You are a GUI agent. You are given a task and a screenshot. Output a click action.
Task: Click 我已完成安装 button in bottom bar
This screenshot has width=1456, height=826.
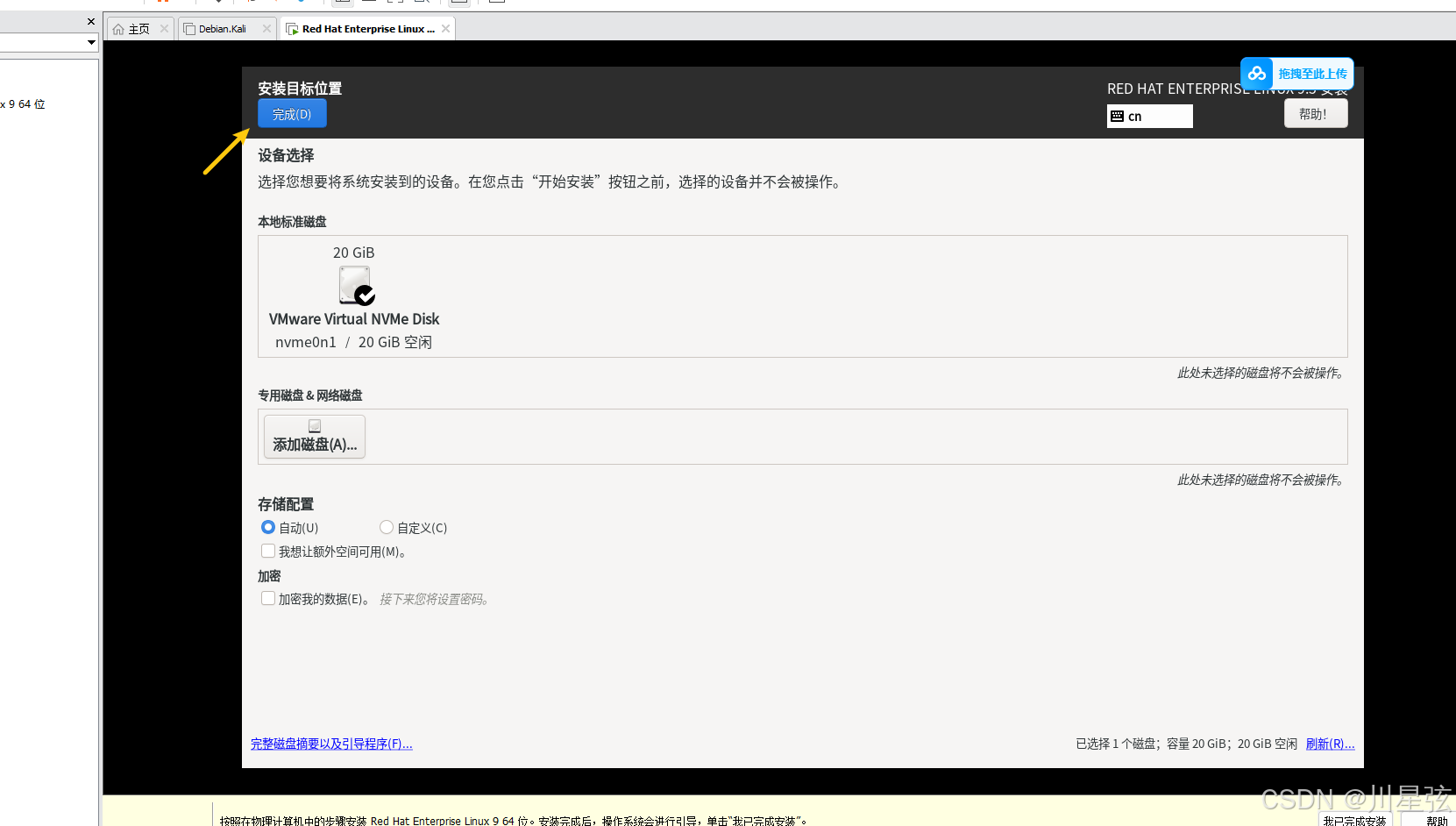pos(1354,821)
